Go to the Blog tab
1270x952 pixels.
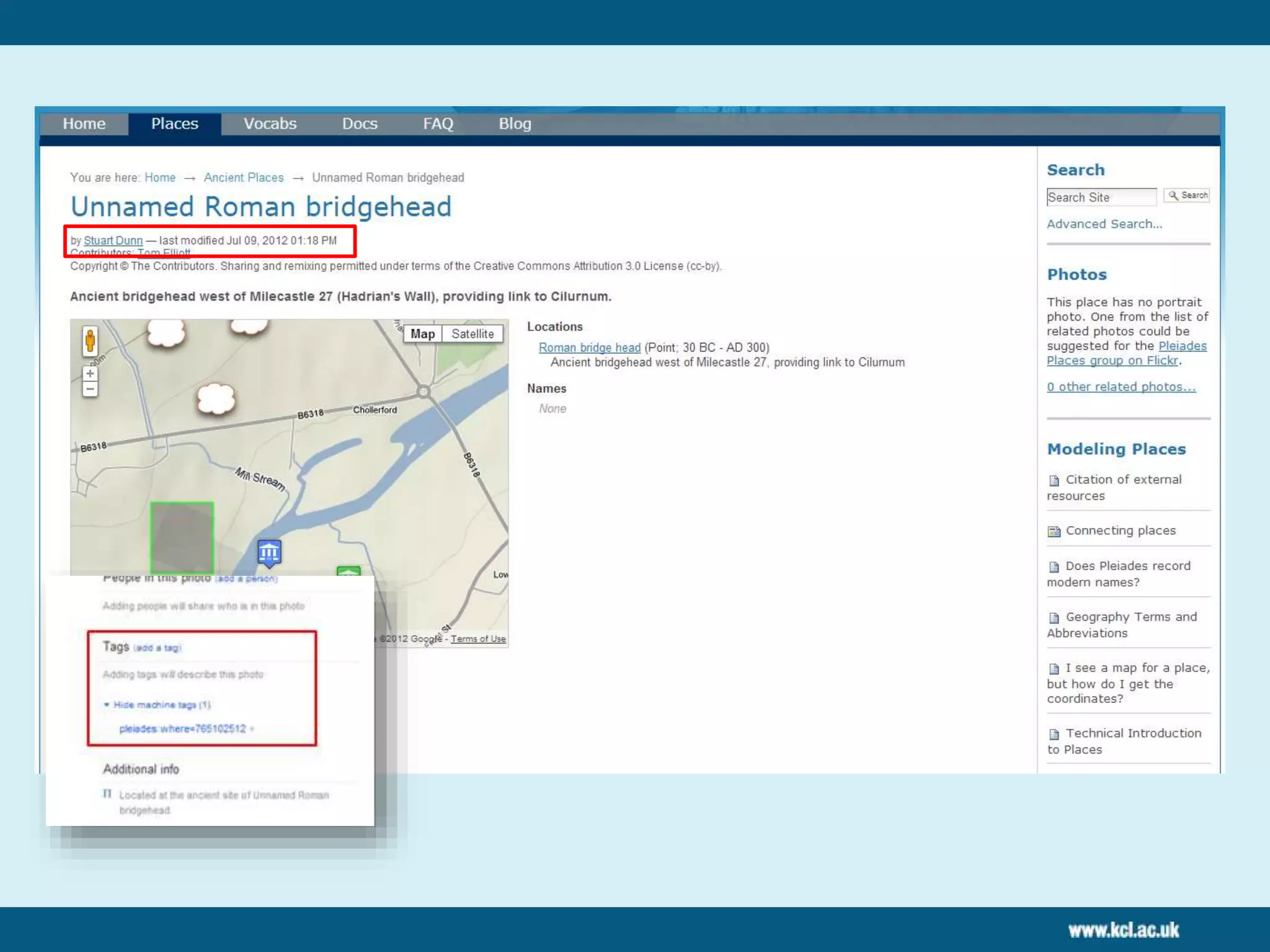point(515,124)
